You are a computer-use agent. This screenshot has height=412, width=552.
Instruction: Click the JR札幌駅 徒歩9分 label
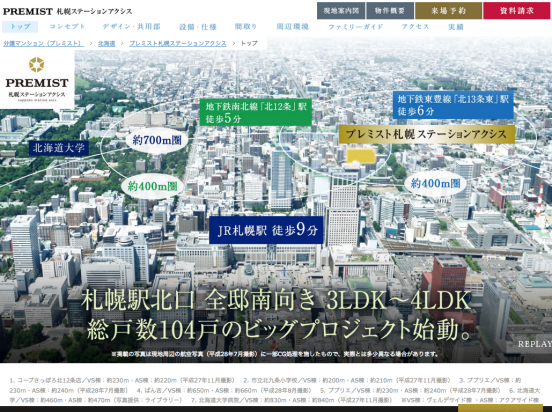266,230
